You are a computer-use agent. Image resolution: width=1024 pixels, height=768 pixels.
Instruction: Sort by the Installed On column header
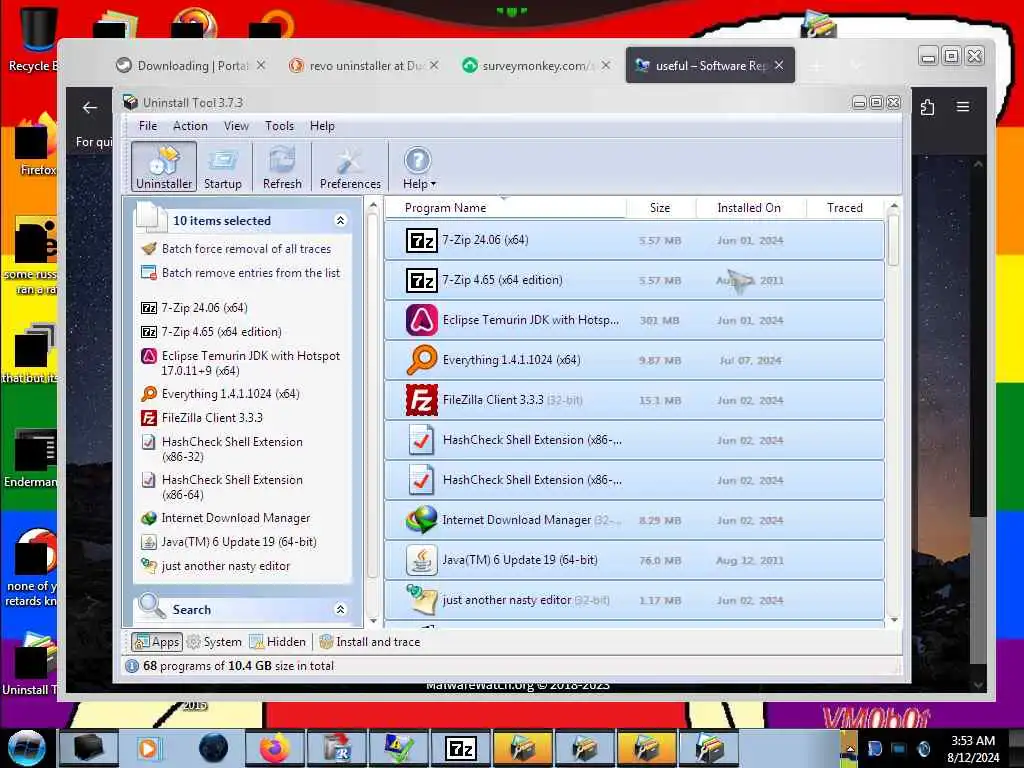[x=750, y=208]
